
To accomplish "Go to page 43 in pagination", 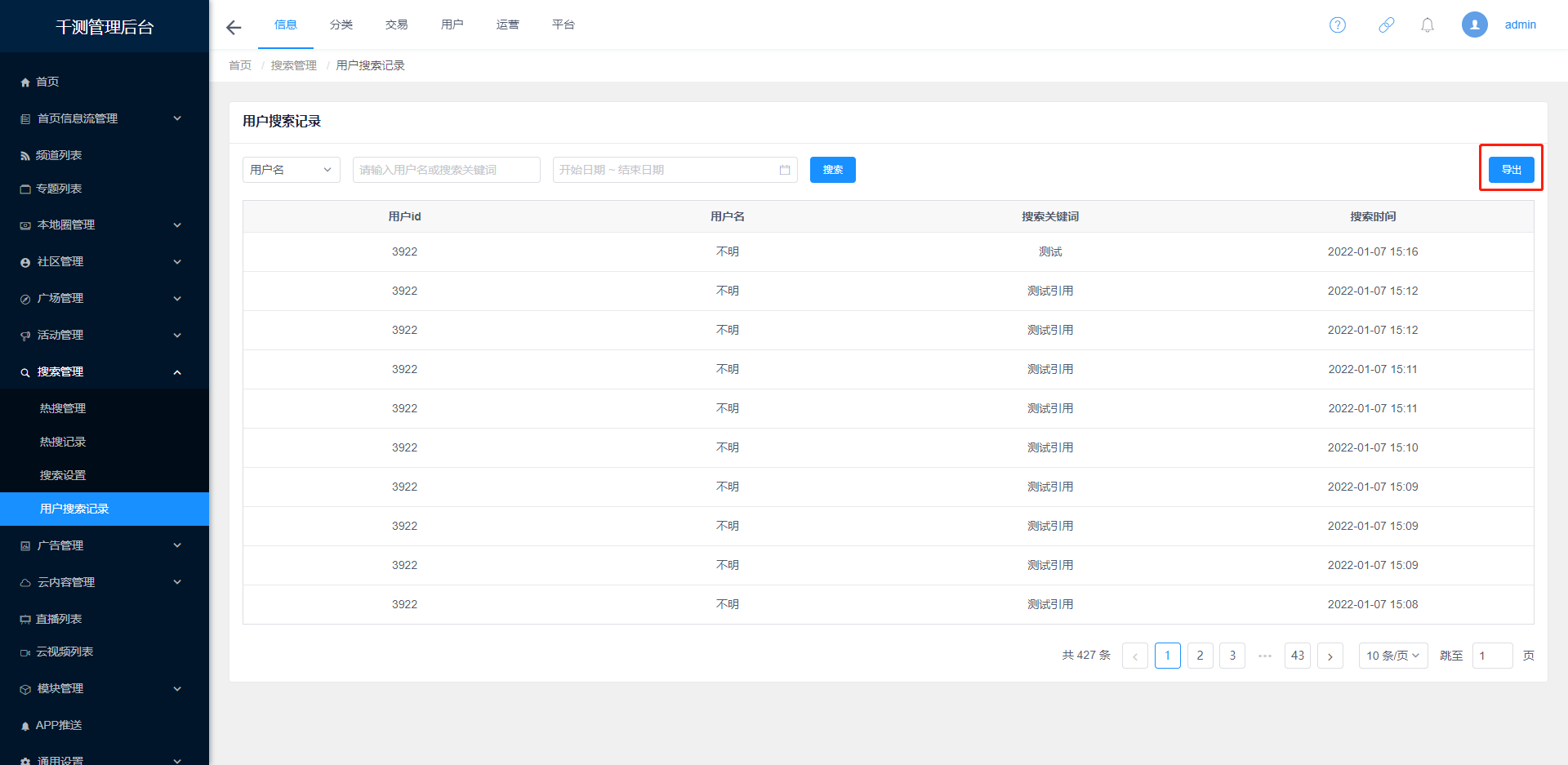I will click(x=1298, y=656).
